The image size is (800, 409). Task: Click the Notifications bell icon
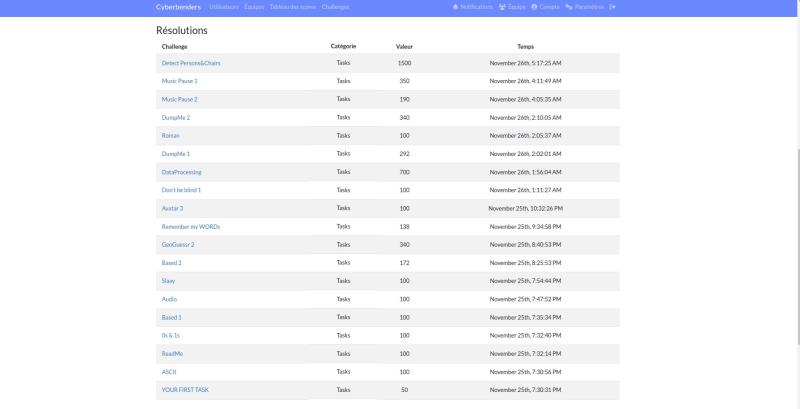(455, 7)
